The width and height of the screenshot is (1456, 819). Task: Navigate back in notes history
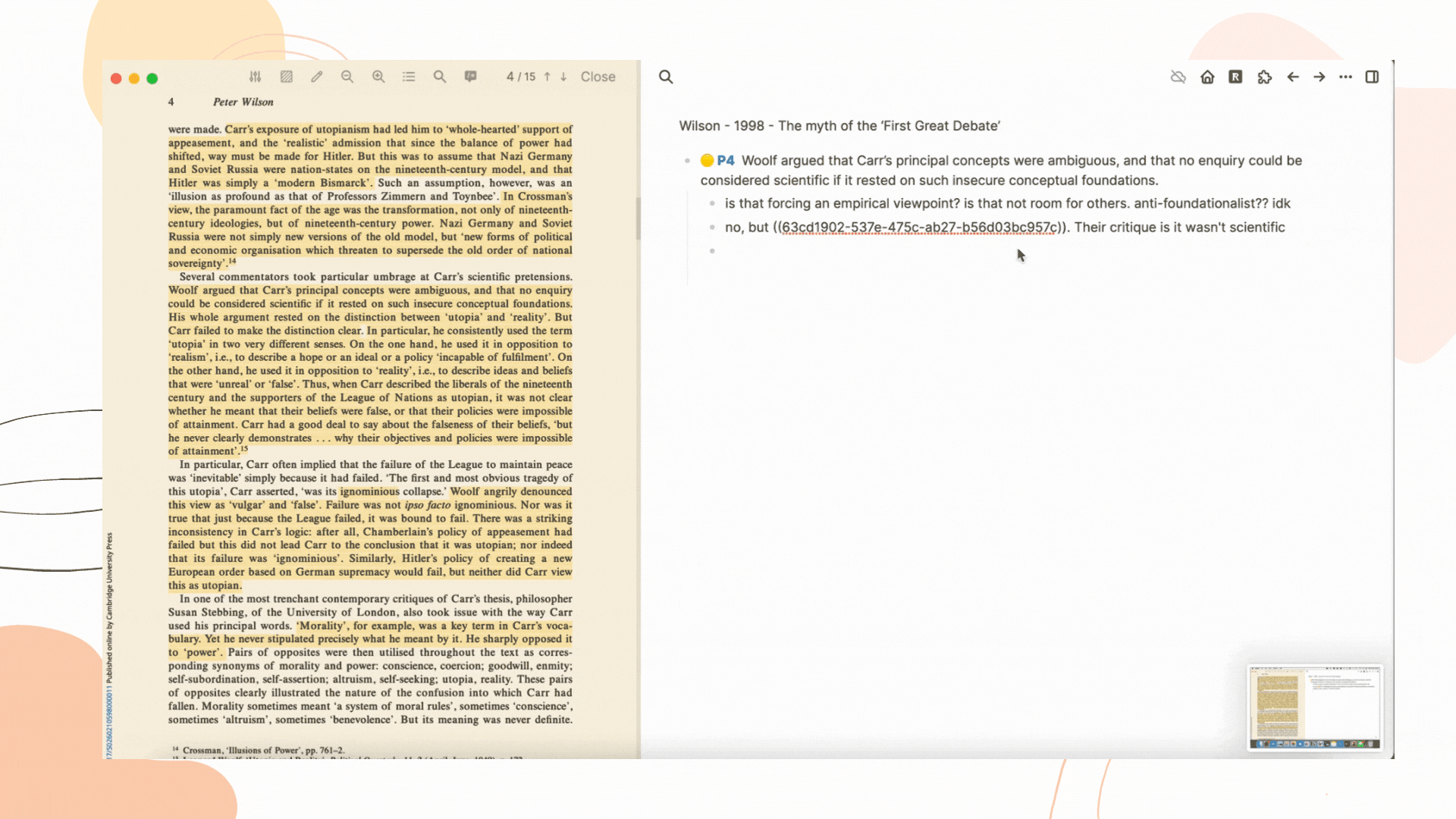(x=1293, y=77)
